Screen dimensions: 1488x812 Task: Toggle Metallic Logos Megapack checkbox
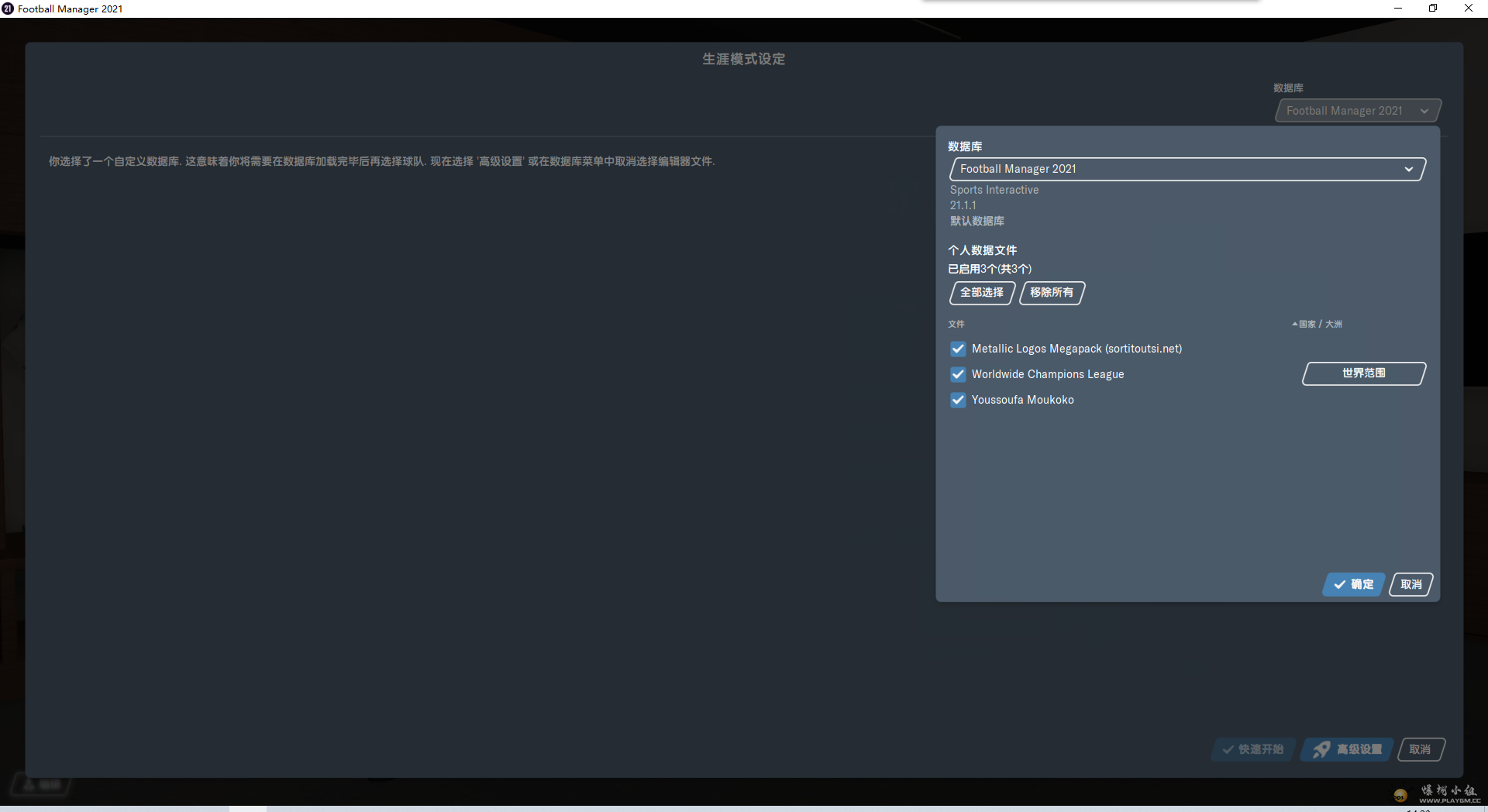[958, 349]
